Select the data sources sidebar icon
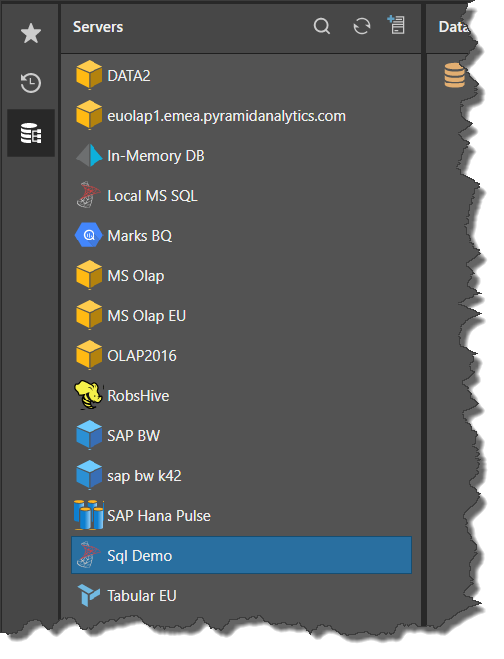Image resolution: width=504 pixels, height=659 pixels. coord(31,133)
